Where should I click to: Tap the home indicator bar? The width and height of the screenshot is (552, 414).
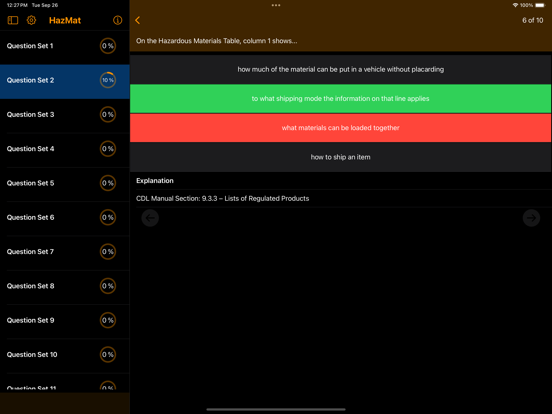tap(276, 409)
